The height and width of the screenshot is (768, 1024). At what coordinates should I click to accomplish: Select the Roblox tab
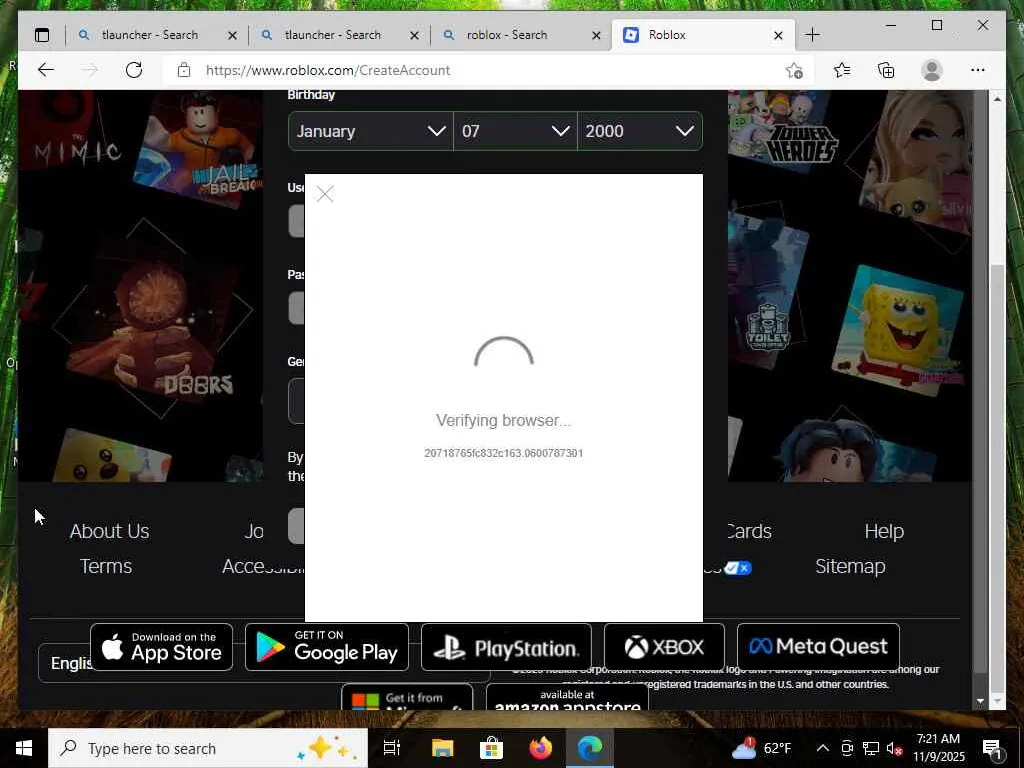pos(703,35)
